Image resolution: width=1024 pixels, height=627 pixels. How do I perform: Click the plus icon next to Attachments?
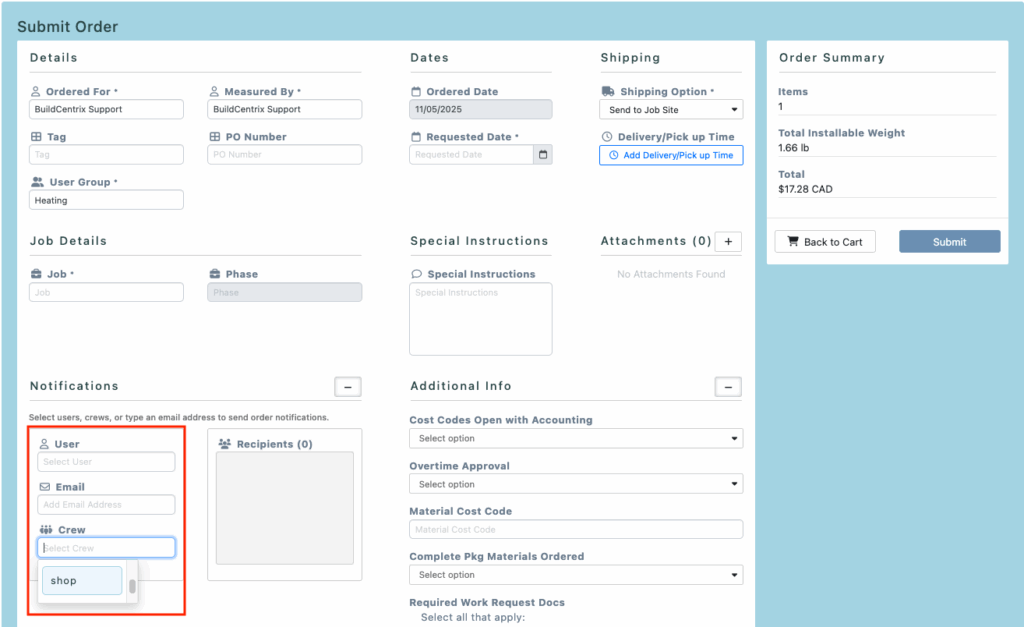click(728, 242)
